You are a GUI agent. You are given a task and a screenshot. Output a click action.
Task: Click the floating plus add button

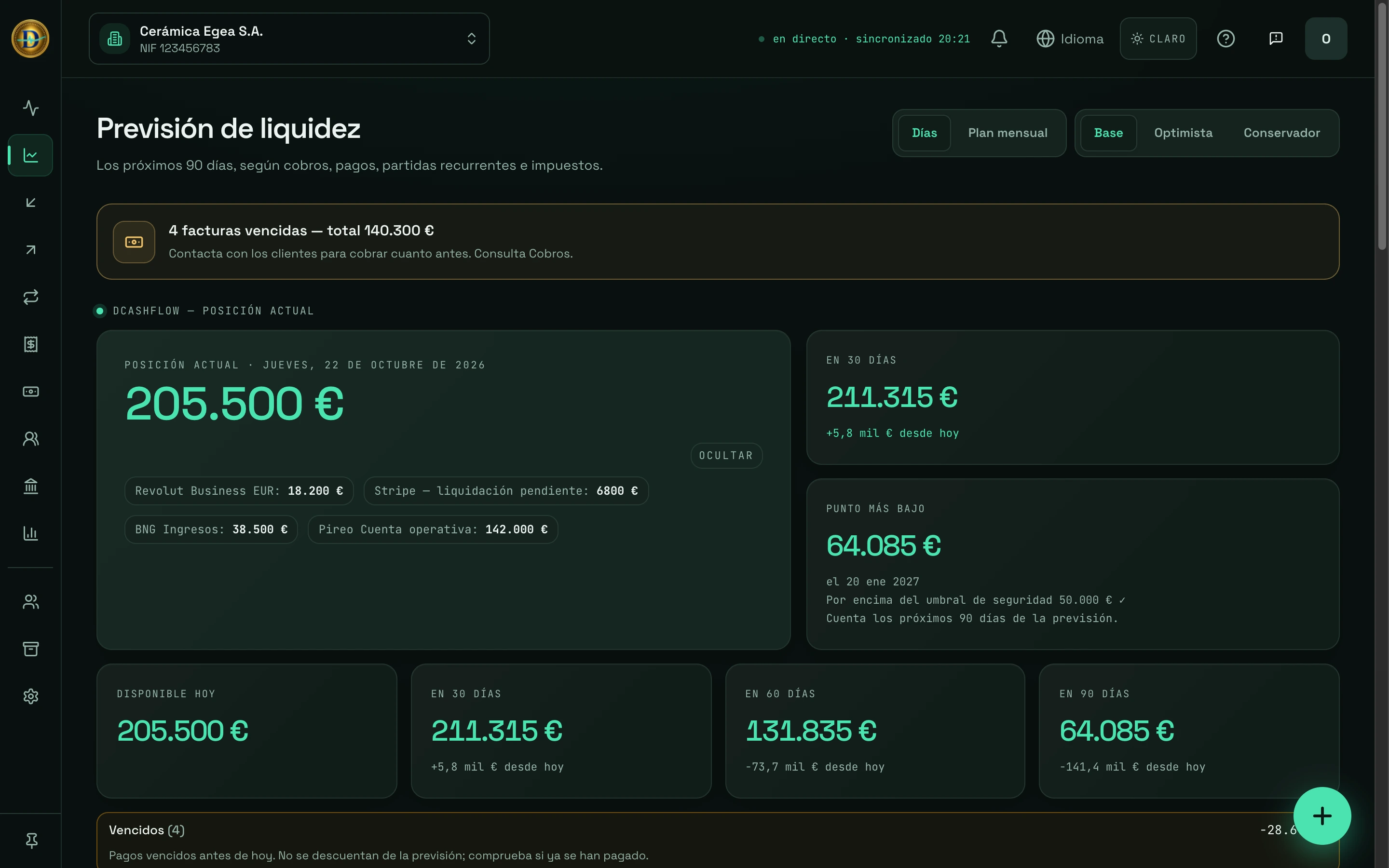pyautogui.click(x=1322, y=816)
